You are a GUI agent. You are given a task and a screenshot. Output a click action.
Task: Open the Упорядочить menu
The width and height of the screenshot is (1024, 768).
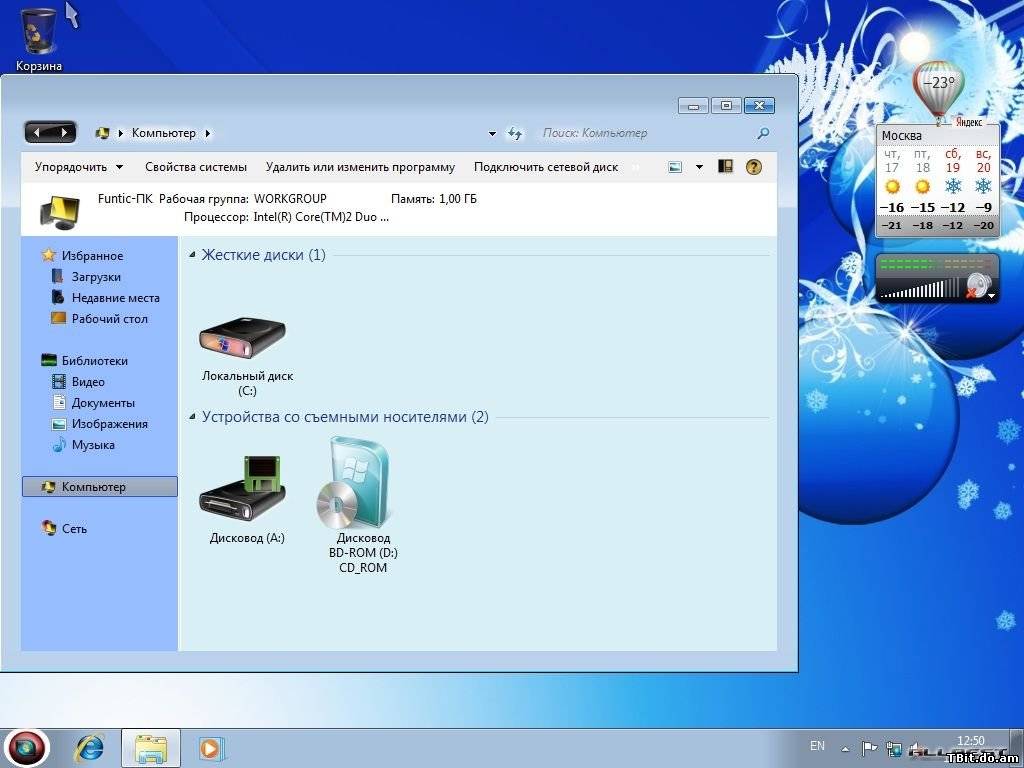(79, 167)
